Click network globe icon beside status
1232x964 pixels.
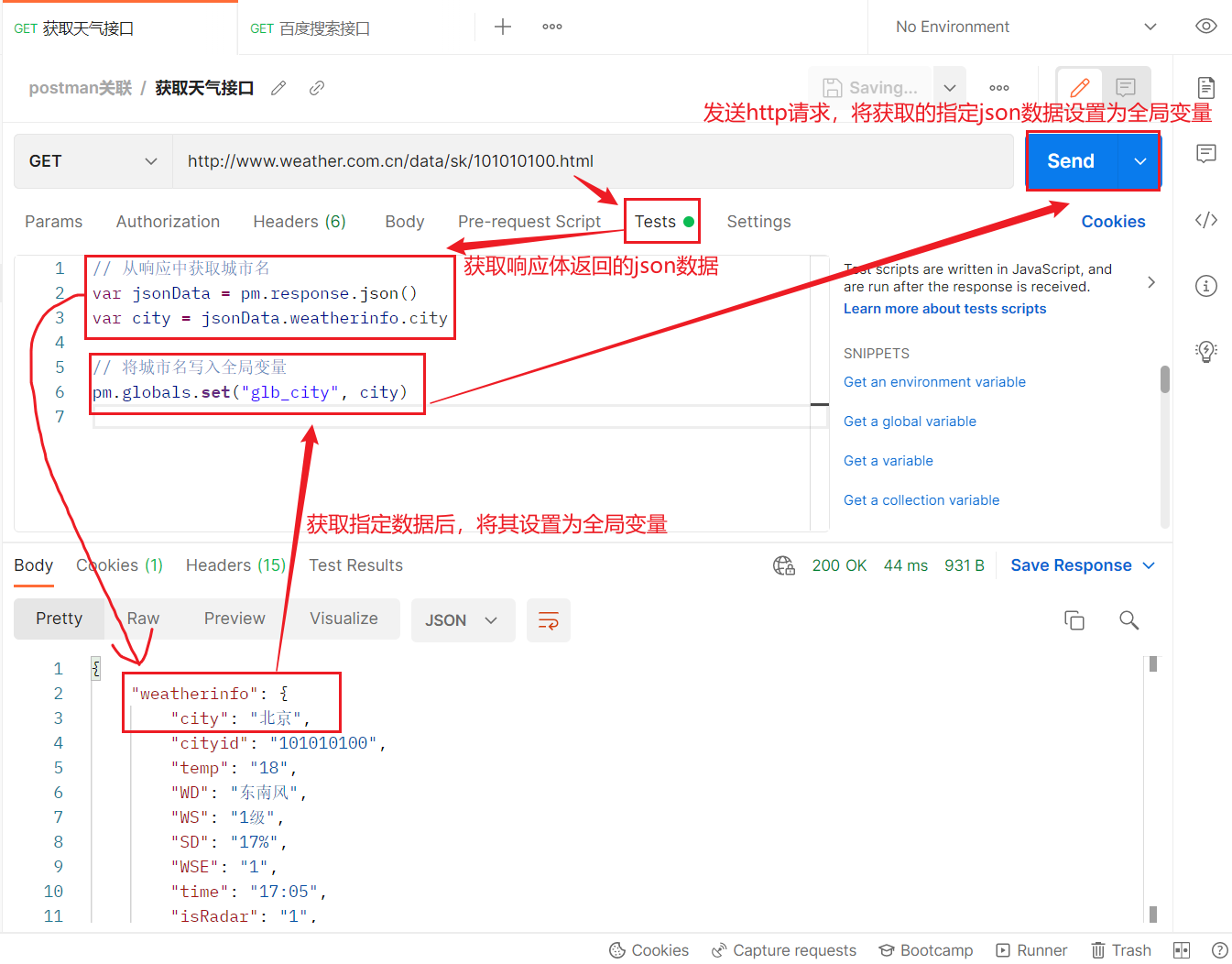784,565
